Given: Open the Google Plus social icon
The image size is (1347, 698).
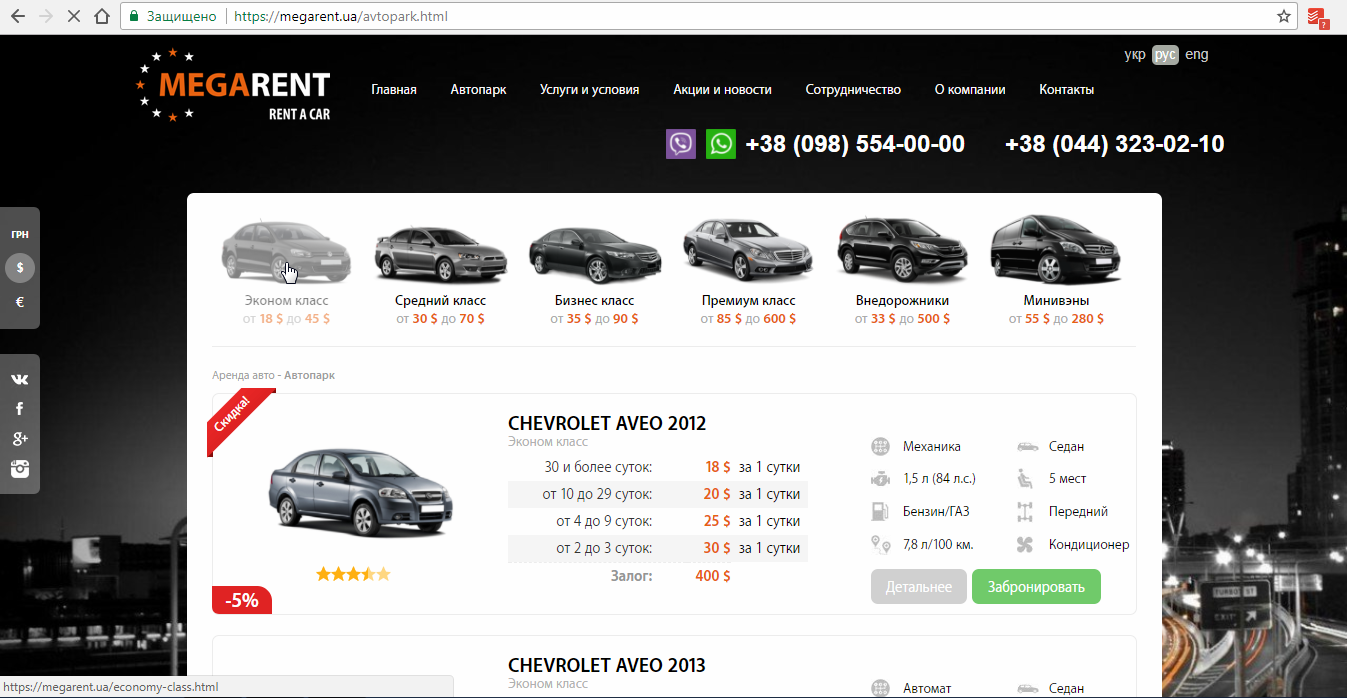Looking at the screenshot, I should 19,438.
